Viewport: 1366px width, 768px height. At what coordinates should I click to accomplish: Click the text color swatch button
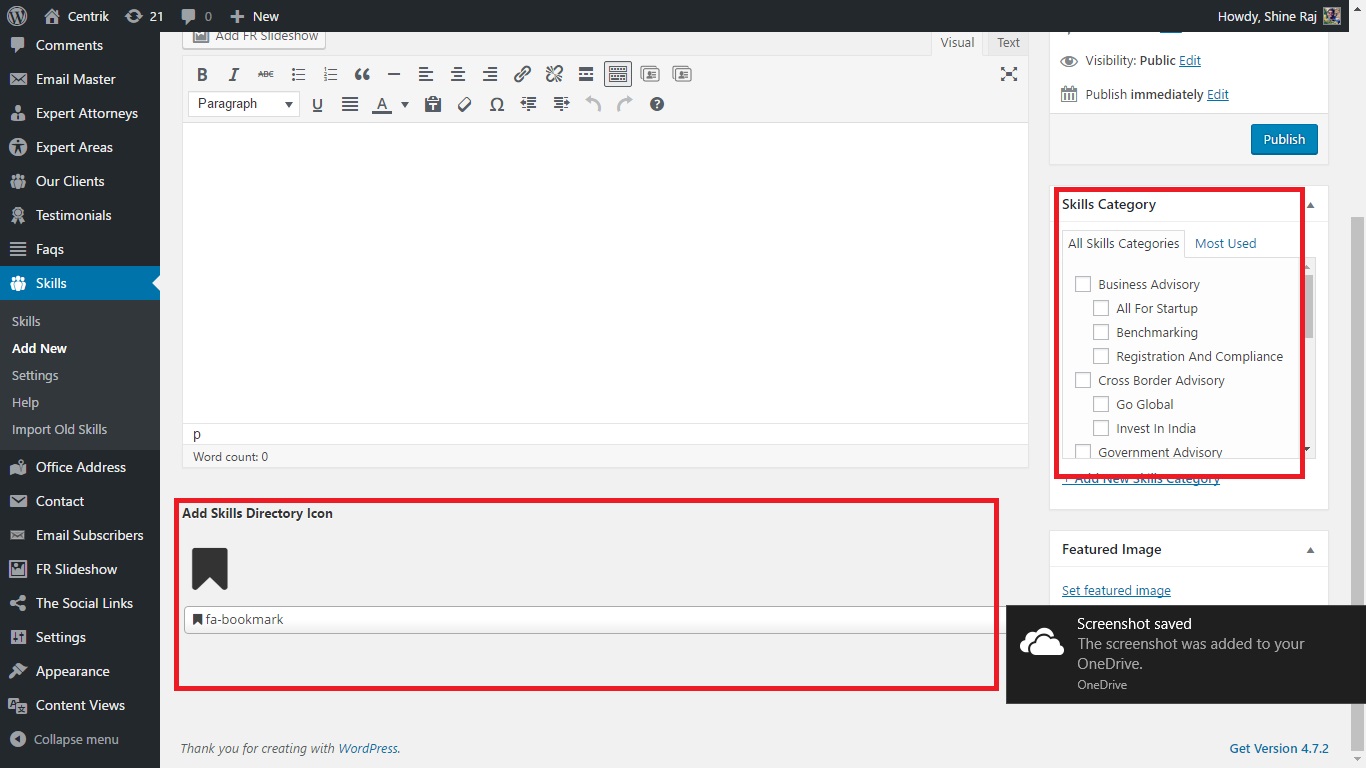[x=381, y=104]
